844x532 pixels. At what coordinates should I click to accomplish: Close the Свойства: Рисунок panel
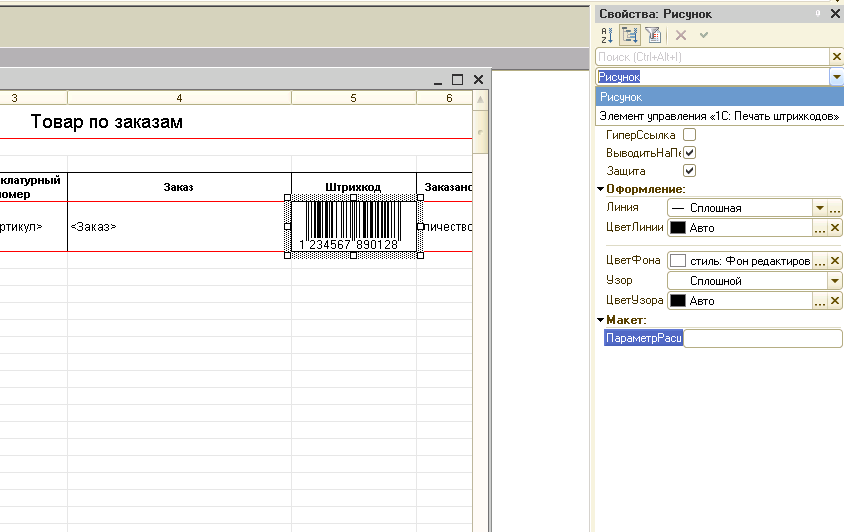tap(835, 13)
